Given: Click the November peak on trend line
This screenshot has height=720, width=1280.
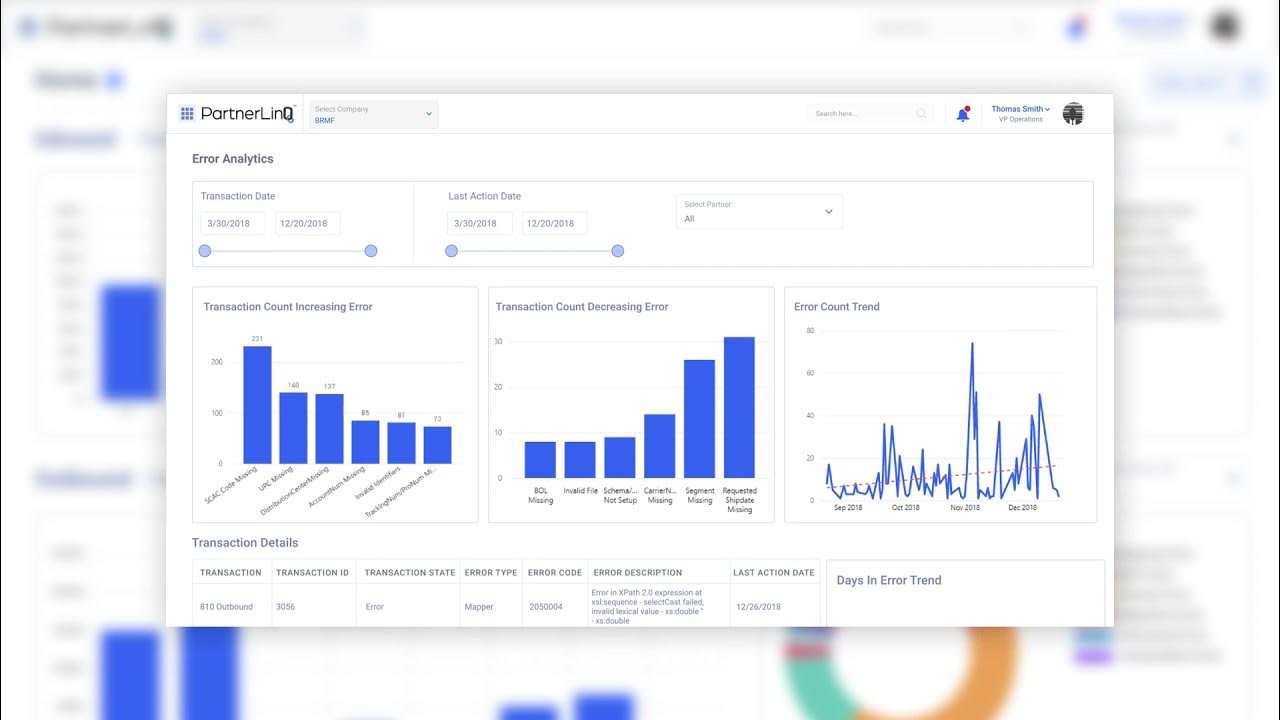Looking at the screenshot, I should [x=971, y=345].
